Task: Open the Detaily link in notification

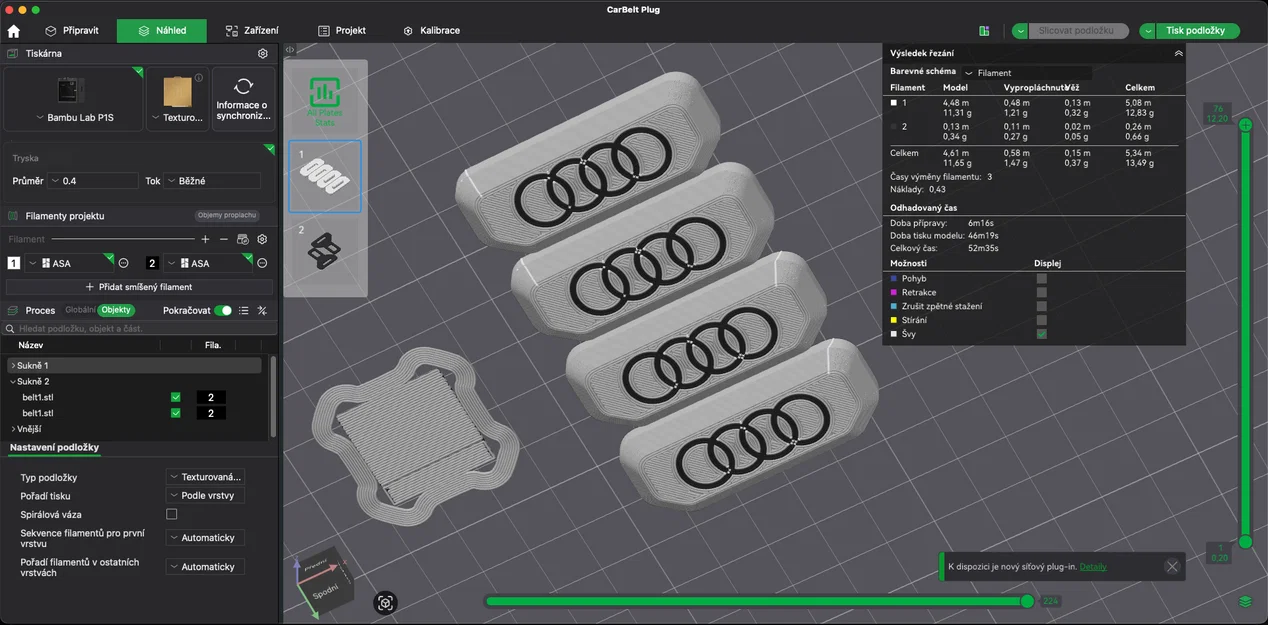Action: [1093, 567]
